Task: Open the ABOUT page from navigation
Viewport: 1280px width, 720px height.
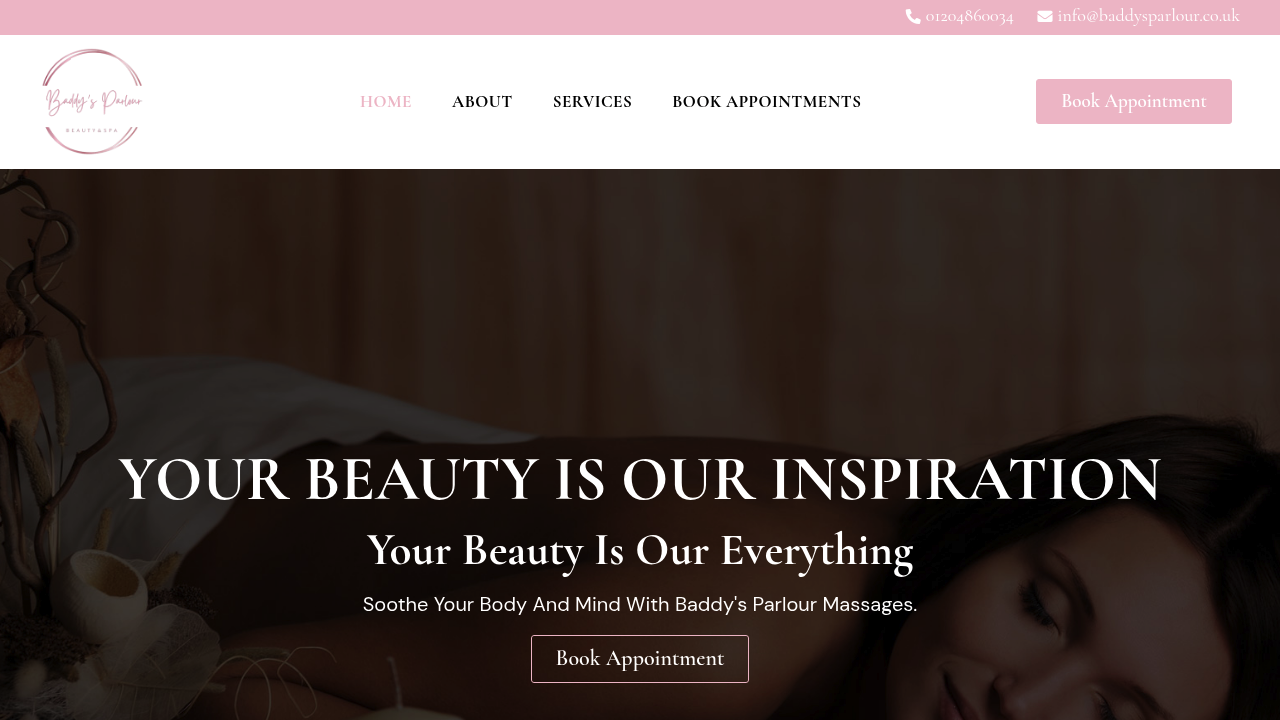Action: click(x=482, y=102)
